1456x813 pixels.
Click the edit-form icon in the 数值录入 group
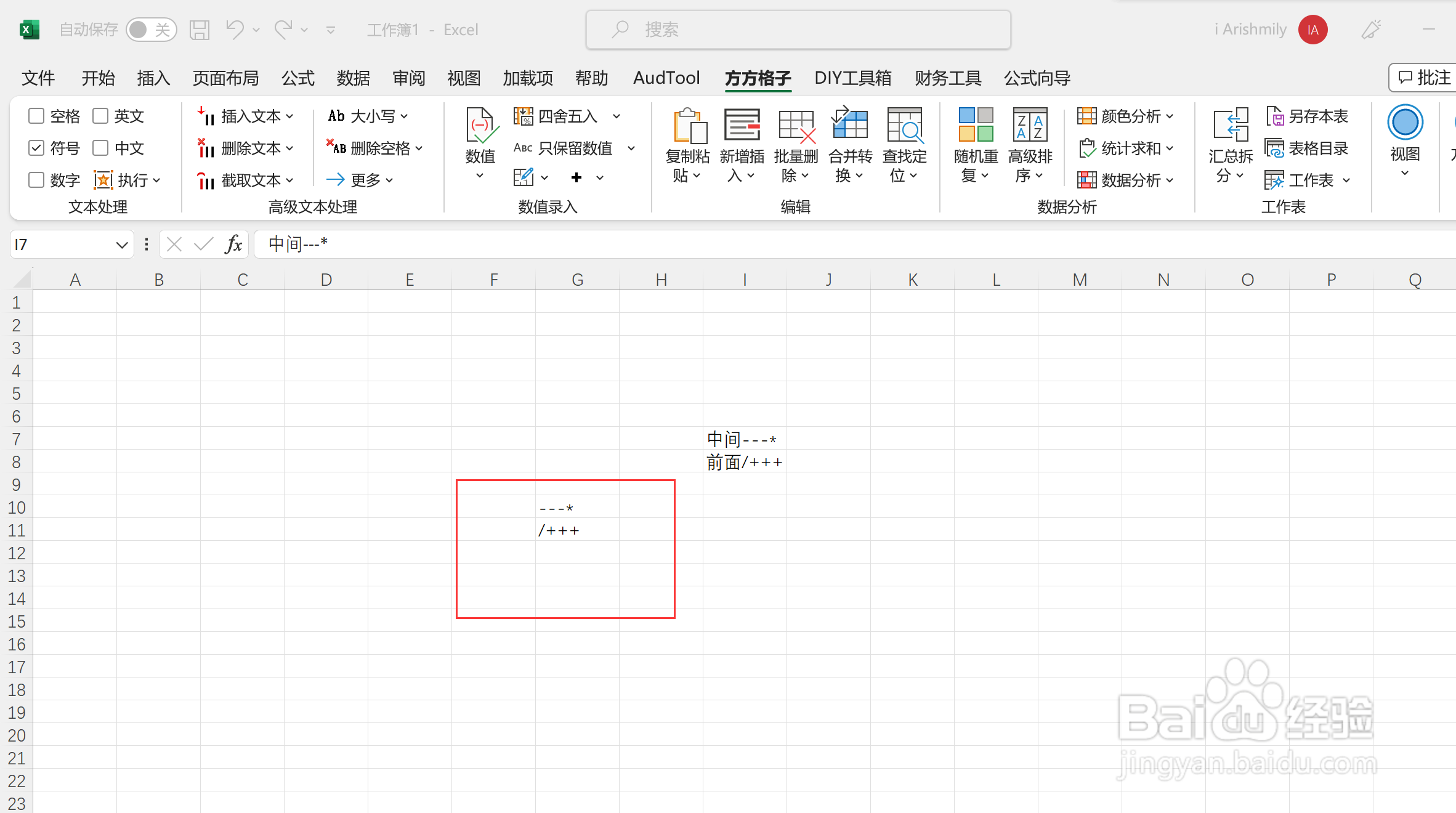point(524,177)
